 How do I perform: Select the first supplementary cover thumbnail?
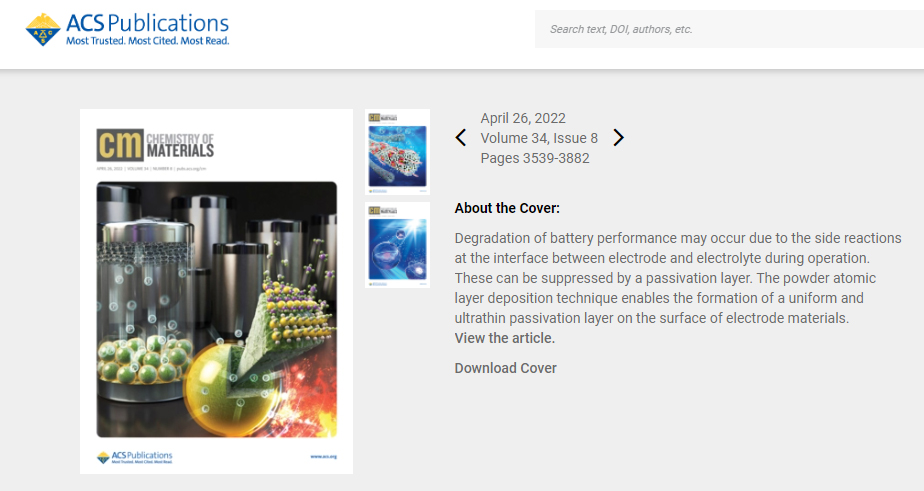coord(397,152)
